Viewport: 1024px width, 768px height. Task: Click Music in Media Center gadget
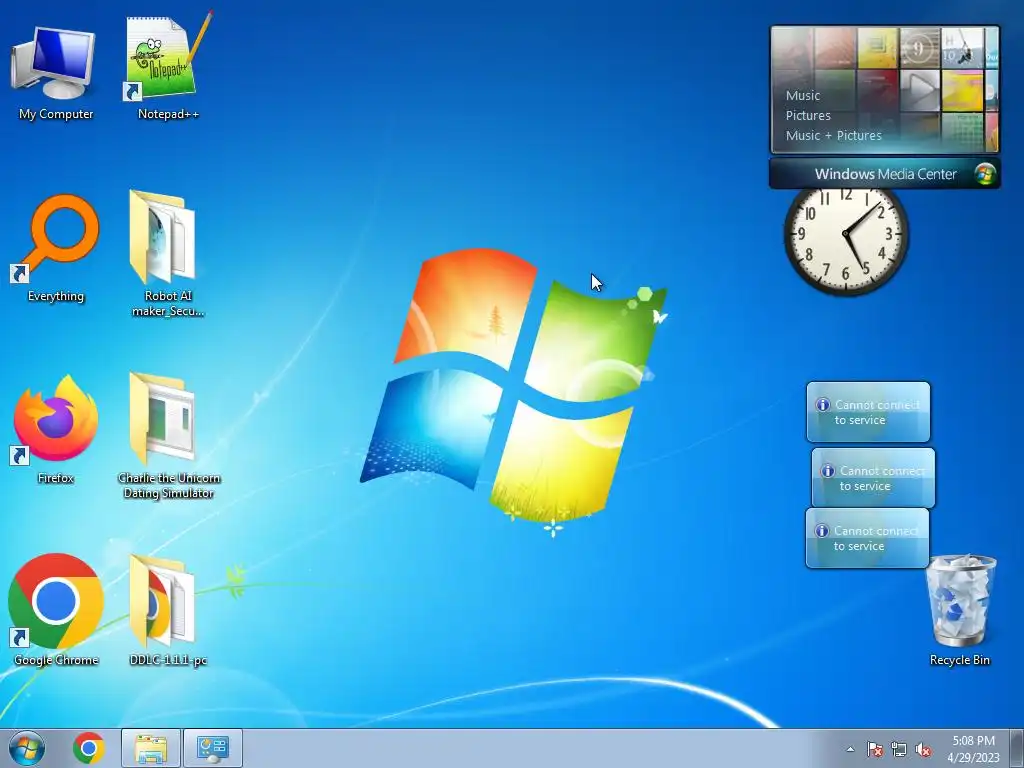803,95
